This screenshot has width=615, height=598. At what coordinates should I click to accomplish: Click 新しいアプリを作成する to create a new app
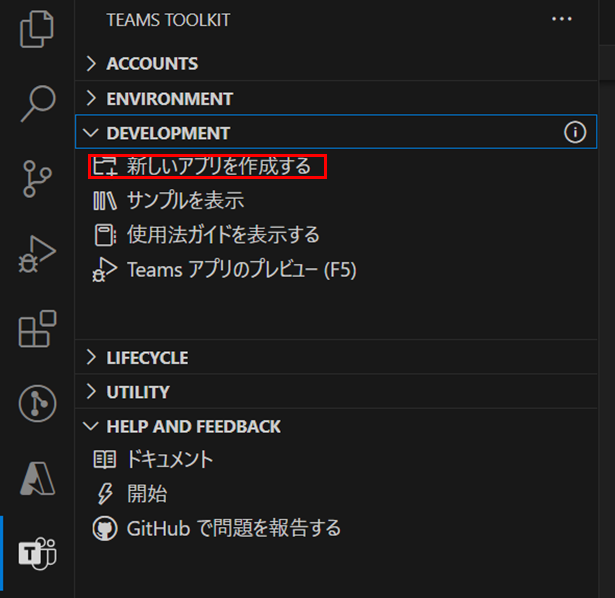(x=219, y=166)
